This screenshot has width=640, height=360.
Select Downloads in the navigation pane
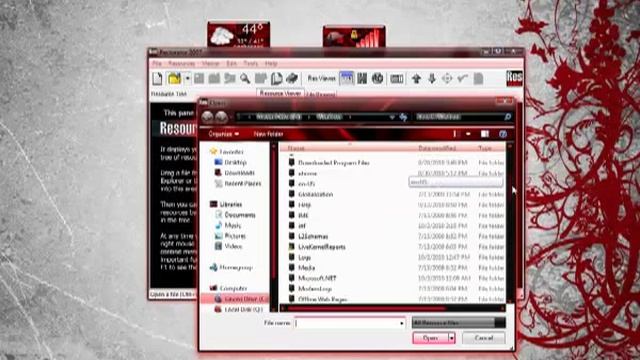pyautogui.click(x=240, y=173)
